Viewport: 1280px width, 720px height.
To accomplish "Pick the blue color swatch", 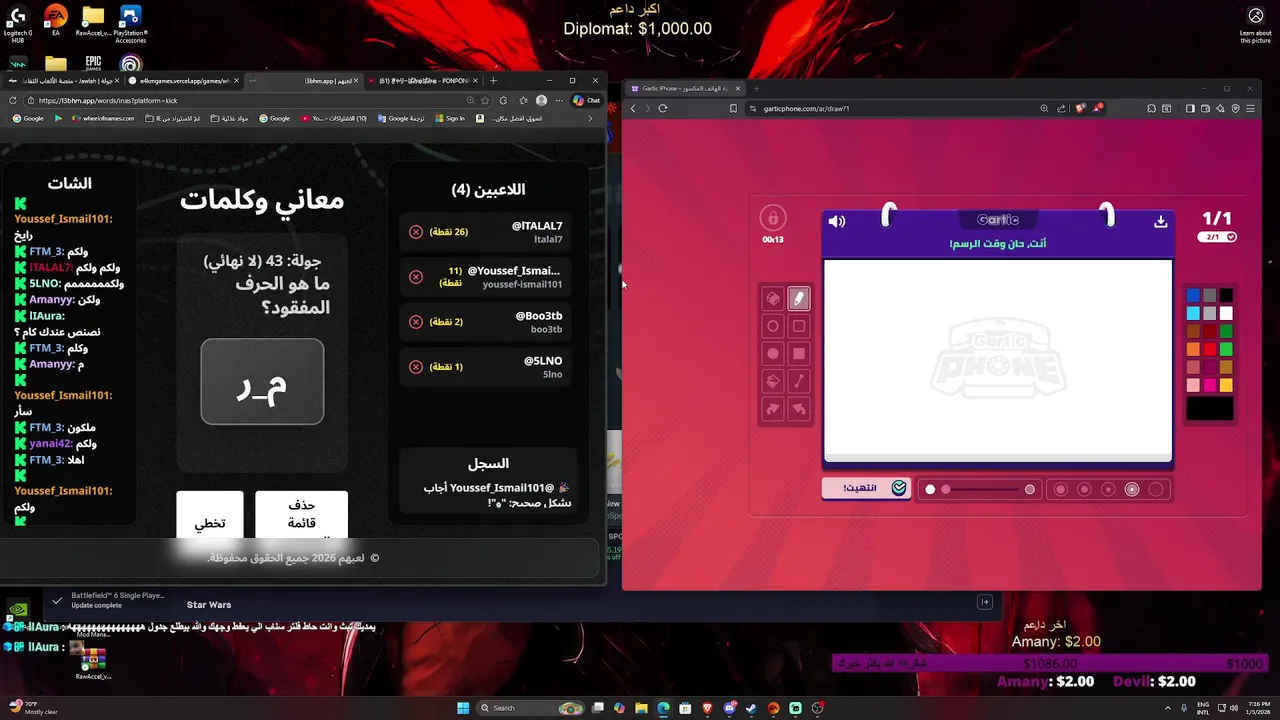I will tap(1193, 295).
